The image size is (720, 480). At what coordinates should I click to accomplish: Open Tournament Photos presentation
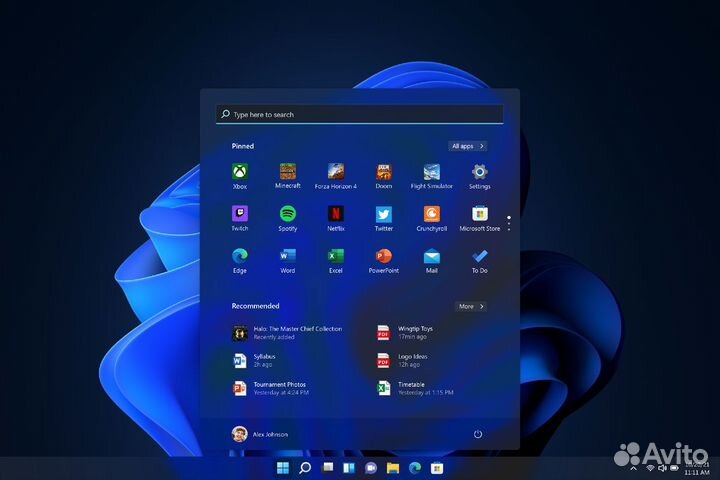tap(271, 388)
